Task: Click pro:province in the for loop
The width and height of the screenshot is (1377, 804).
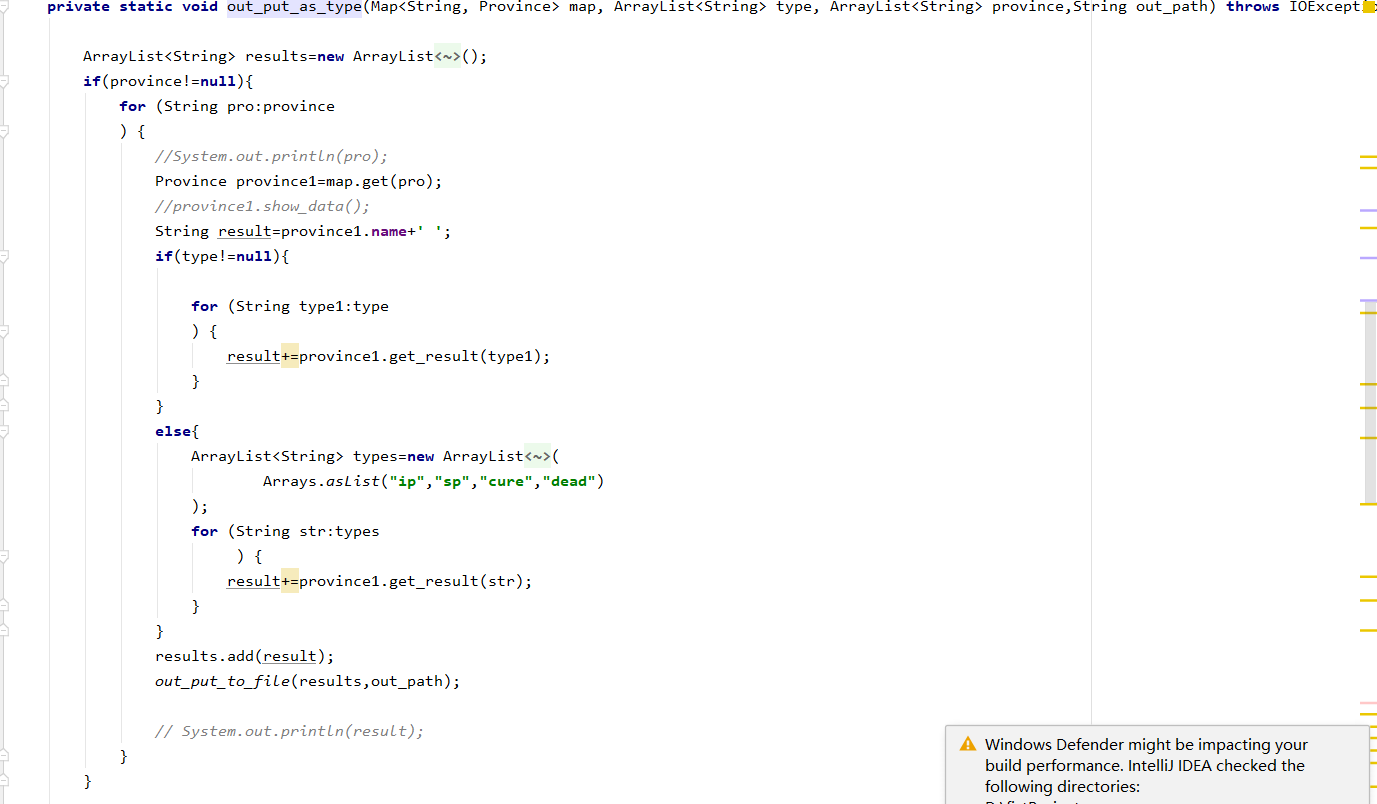Action: 281,106
